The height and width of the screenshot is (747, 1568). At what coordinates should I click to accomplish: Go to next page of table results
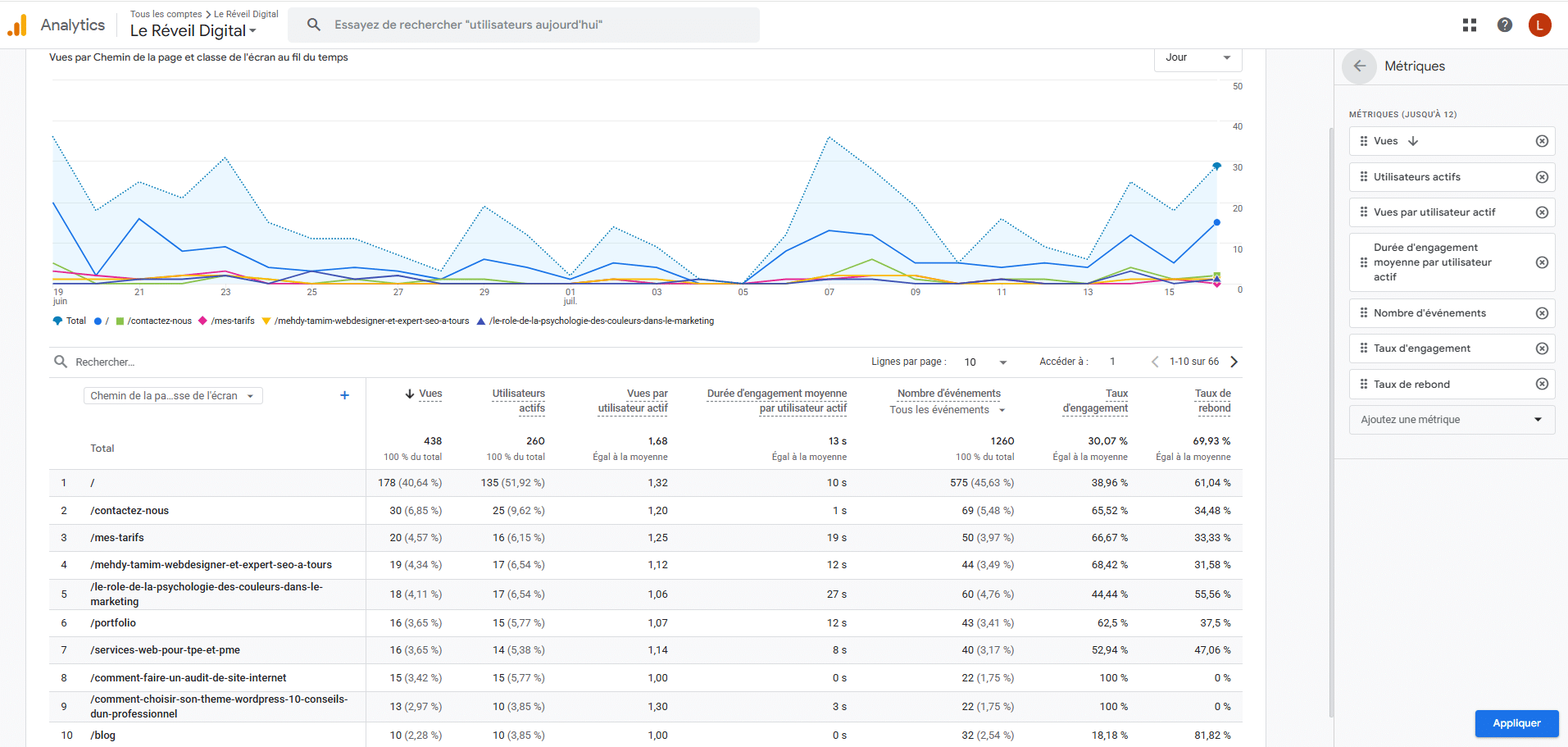click(1234, 362)
